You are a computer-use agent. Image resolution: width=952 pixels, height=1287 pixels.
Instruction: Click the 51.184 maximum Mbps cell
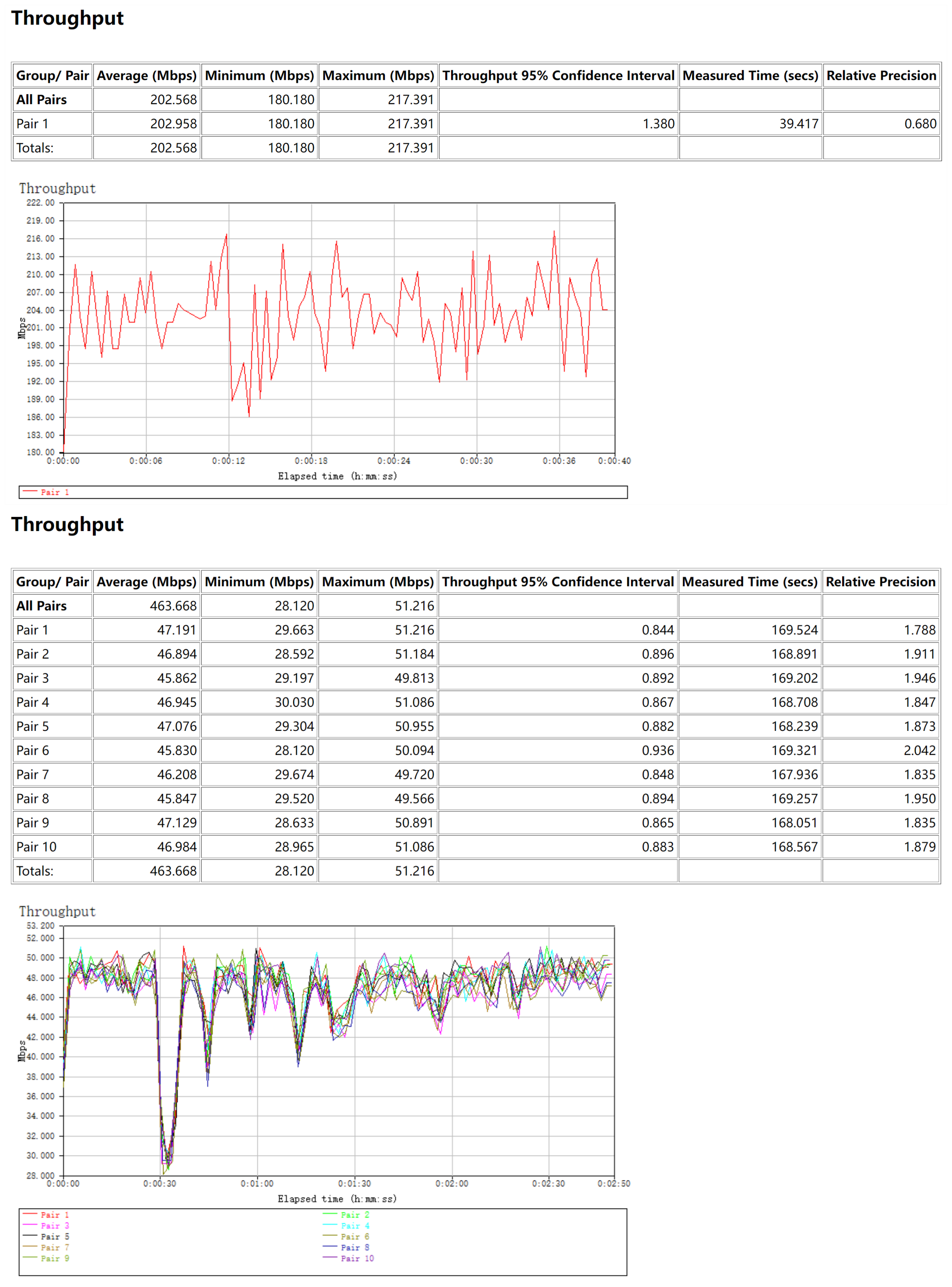(414, 654)
